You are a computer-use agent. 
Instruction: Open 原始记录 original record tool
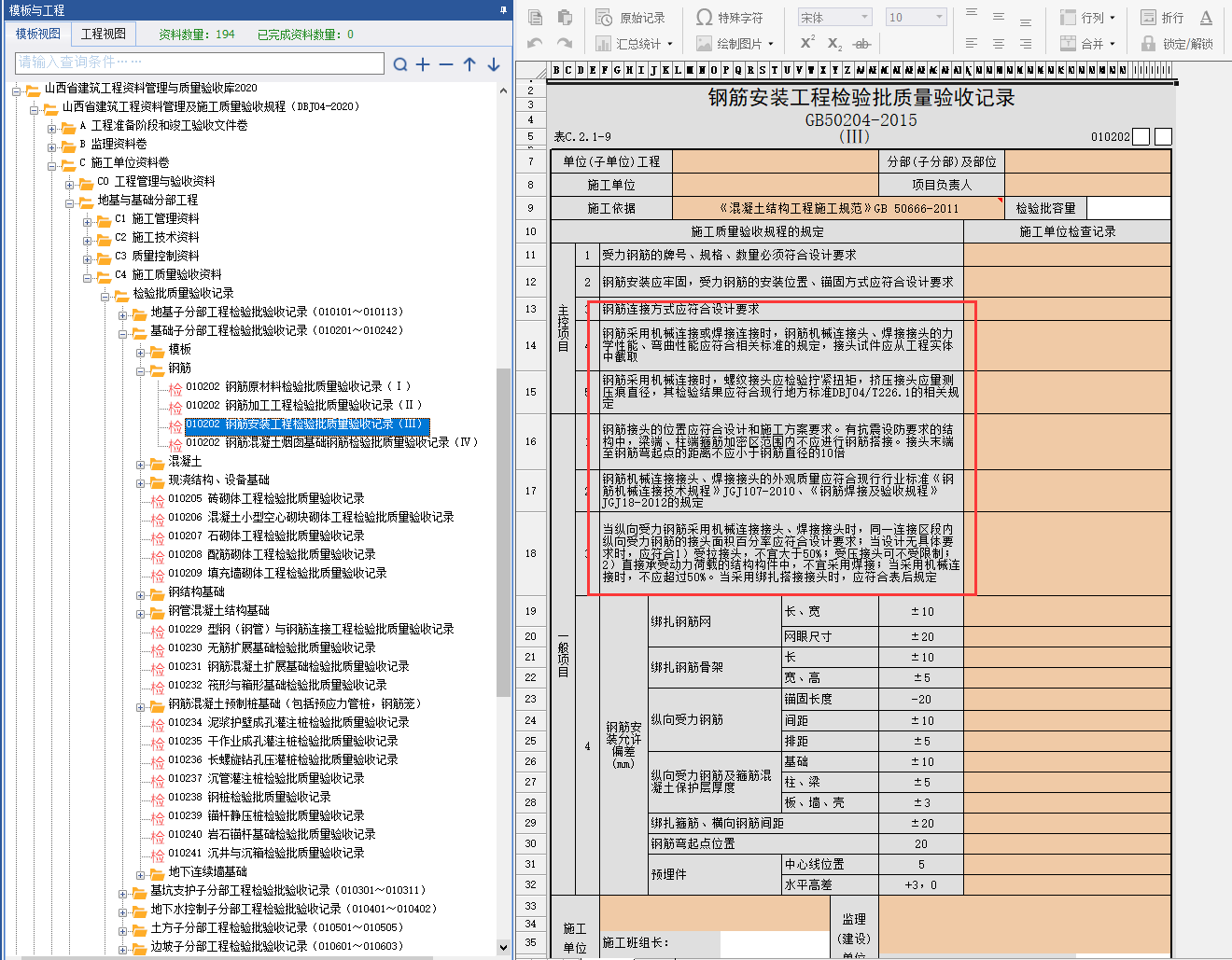click(631, 18)
